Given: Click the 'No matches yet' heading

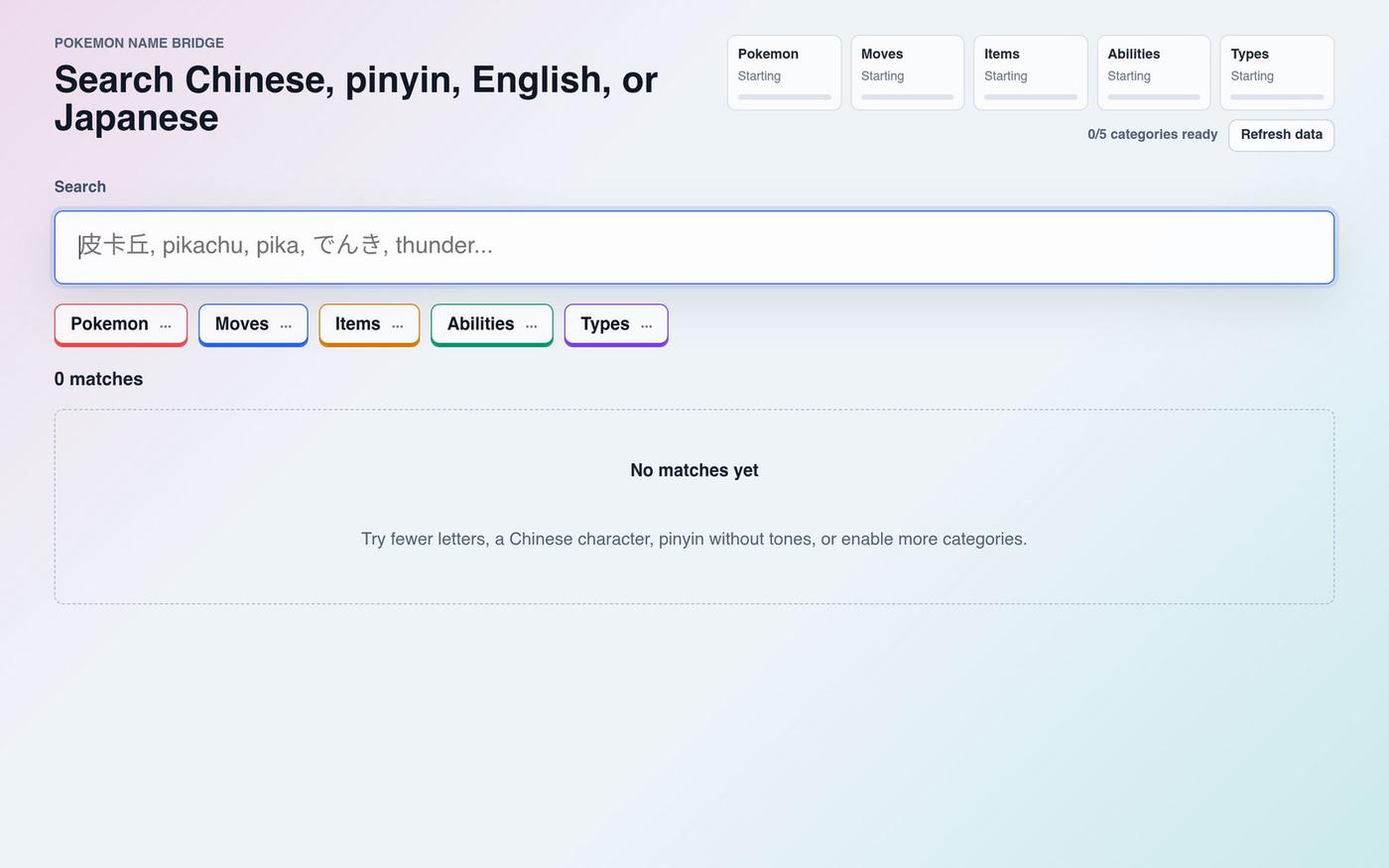Looking at the screenshot, I should tap(694, 470).
